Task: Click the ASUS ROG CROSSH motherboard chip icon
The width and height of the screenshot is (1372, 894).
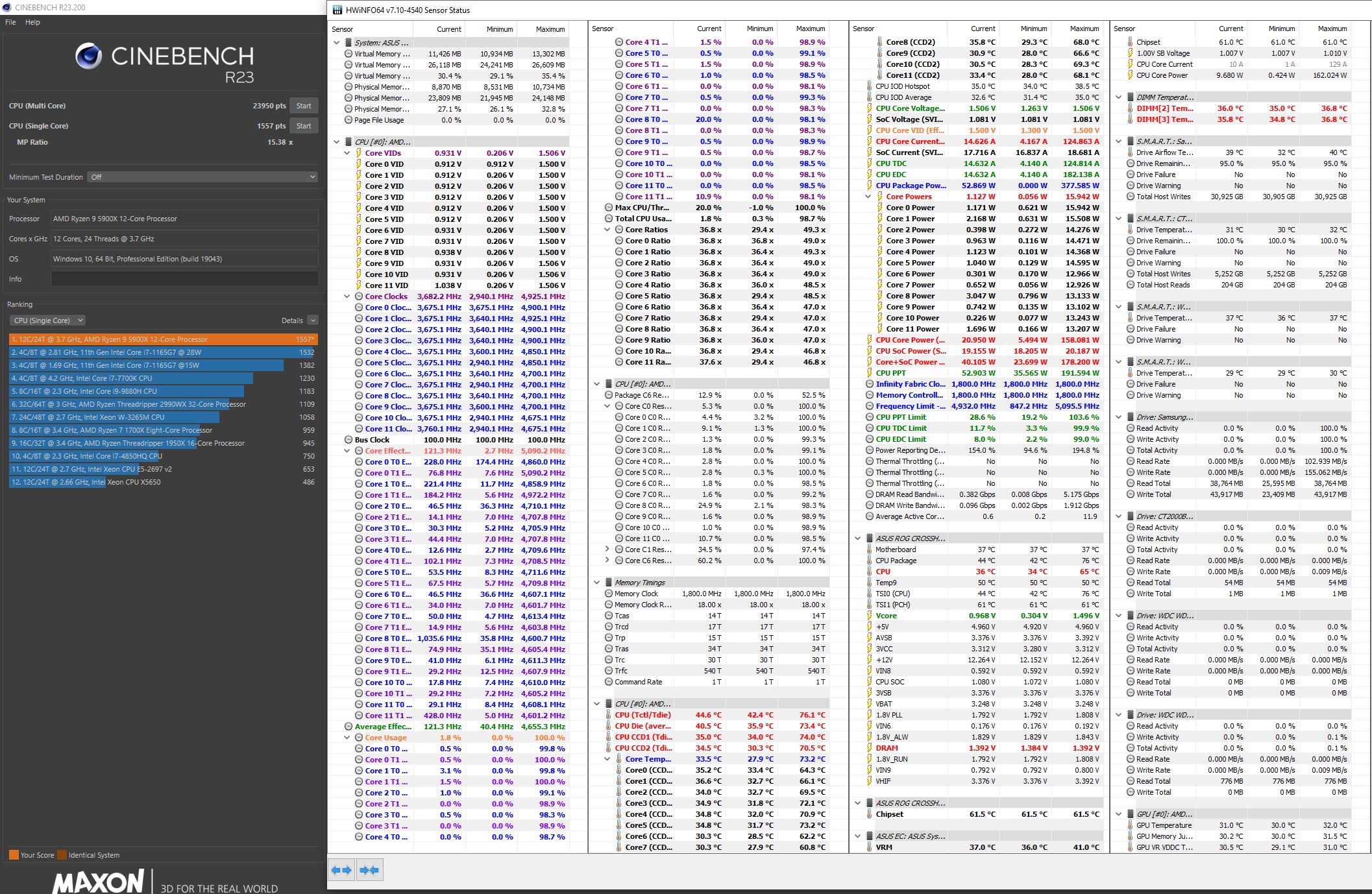Action: tap(869, 538)
